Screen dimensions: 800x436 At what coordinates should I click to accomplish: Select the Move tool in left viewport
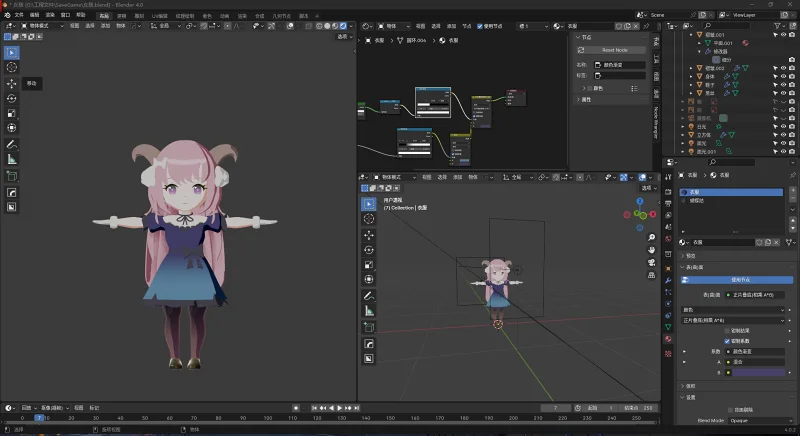(x=12, y=83)
